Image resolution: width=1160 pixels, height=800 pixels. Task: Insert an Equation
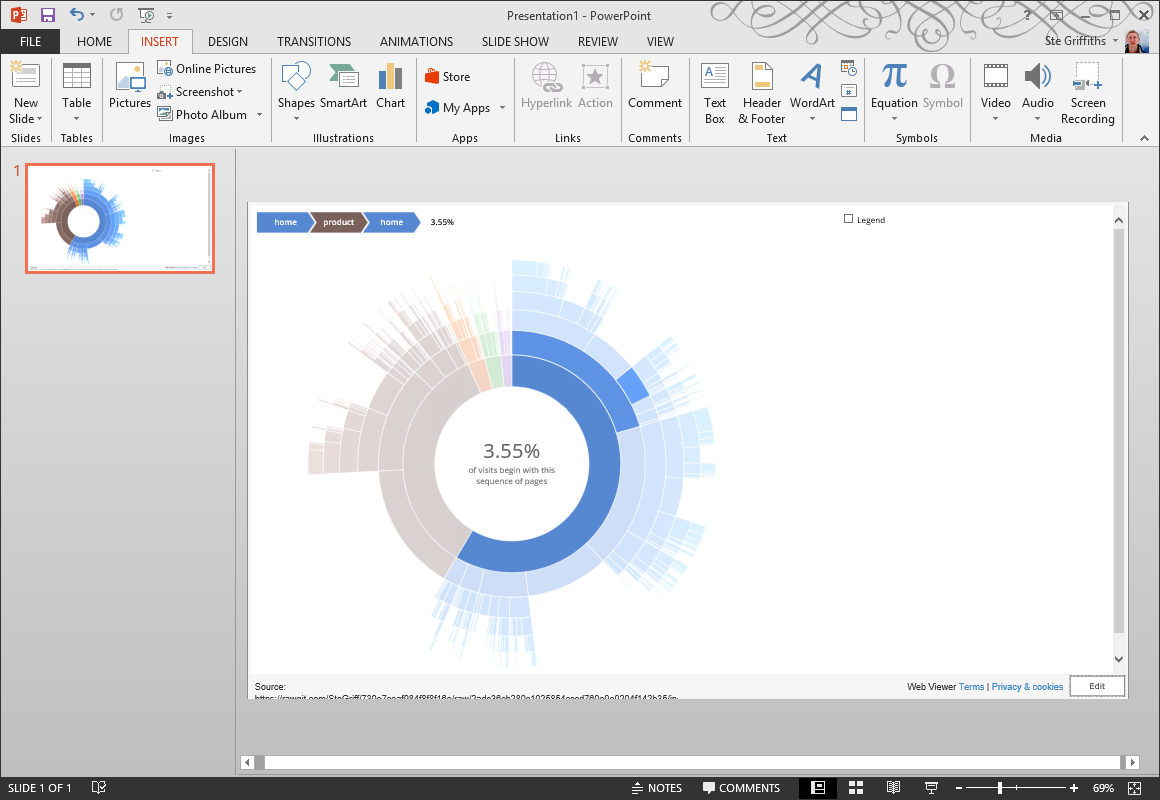point(893,89)
